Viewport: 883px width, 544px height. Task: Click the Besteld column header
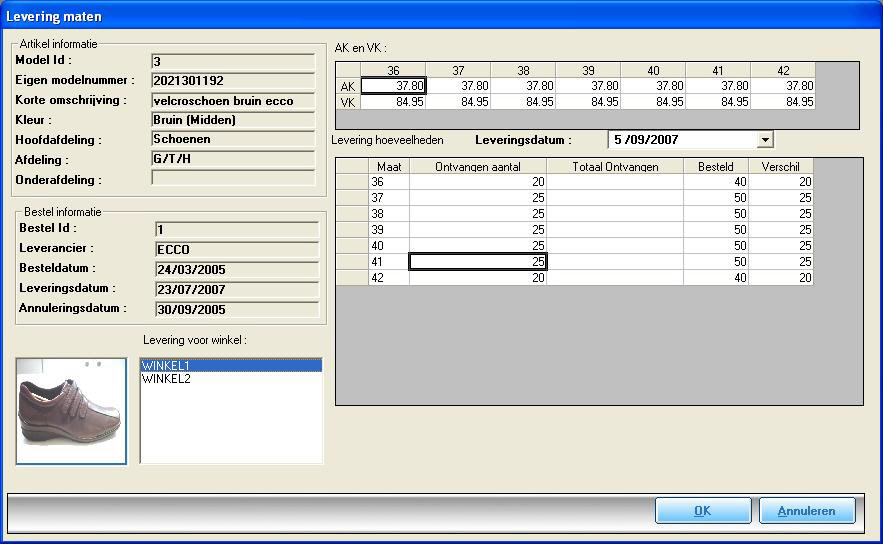(x=716, y=167)
